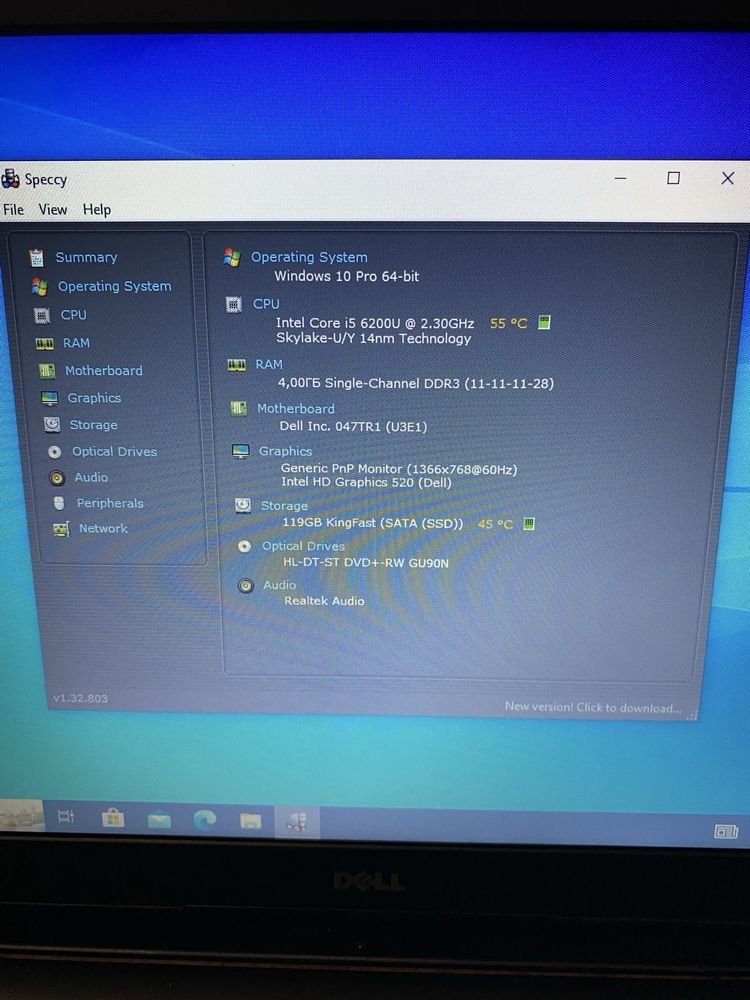Open Mail app from the taskbar

tap(159, 820)
